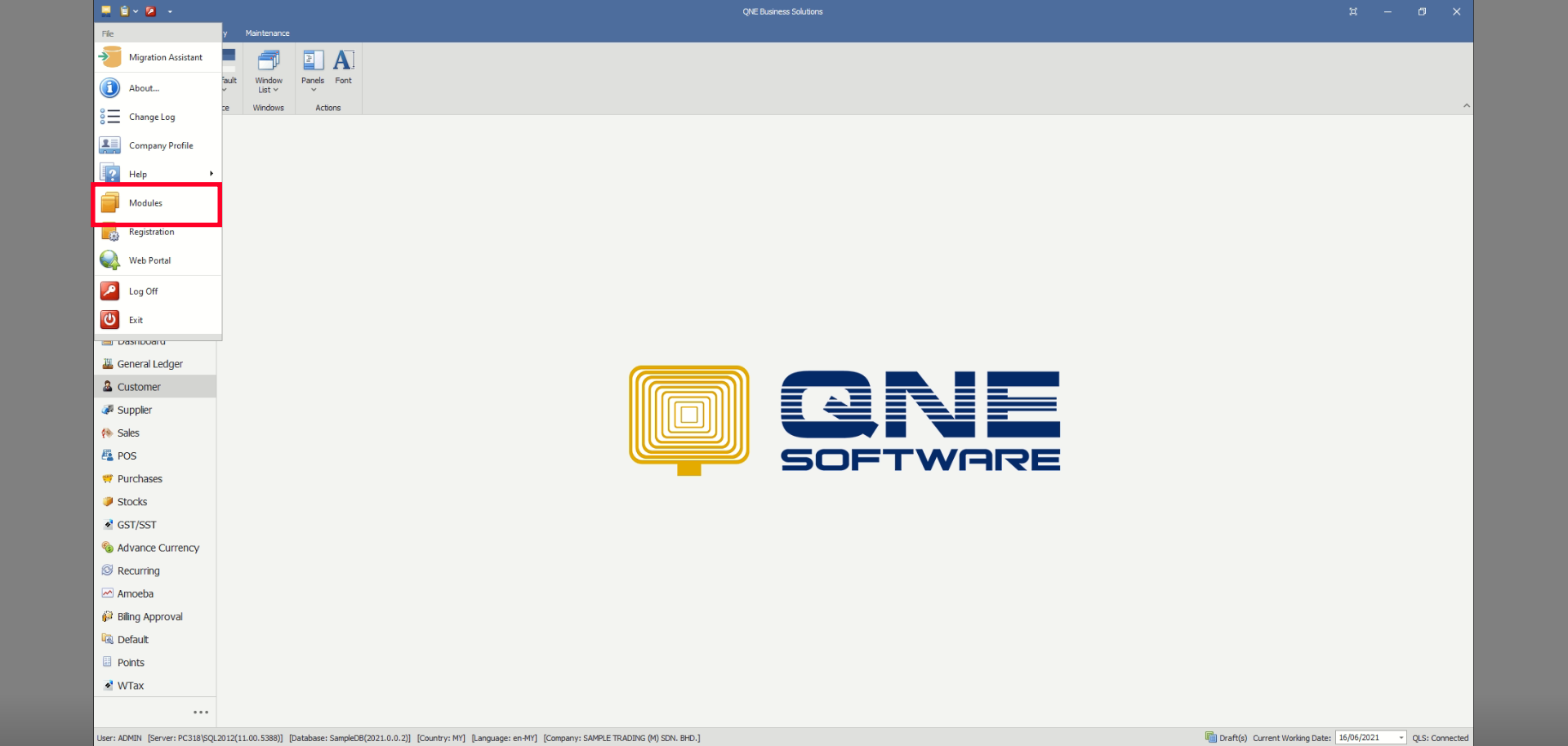Select WTax in the navigation pane

pos(155,685)
